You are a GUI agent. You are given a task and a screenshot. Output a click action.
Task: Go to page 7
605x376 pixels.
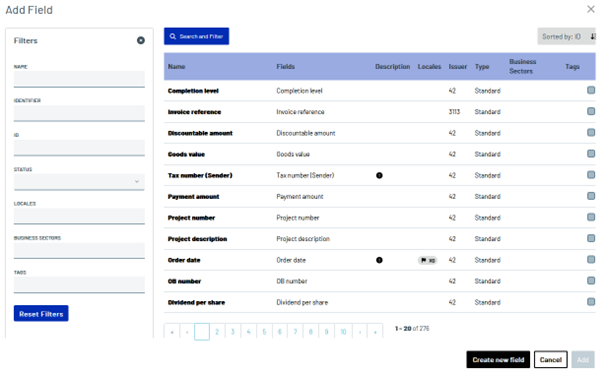(295, 332)
